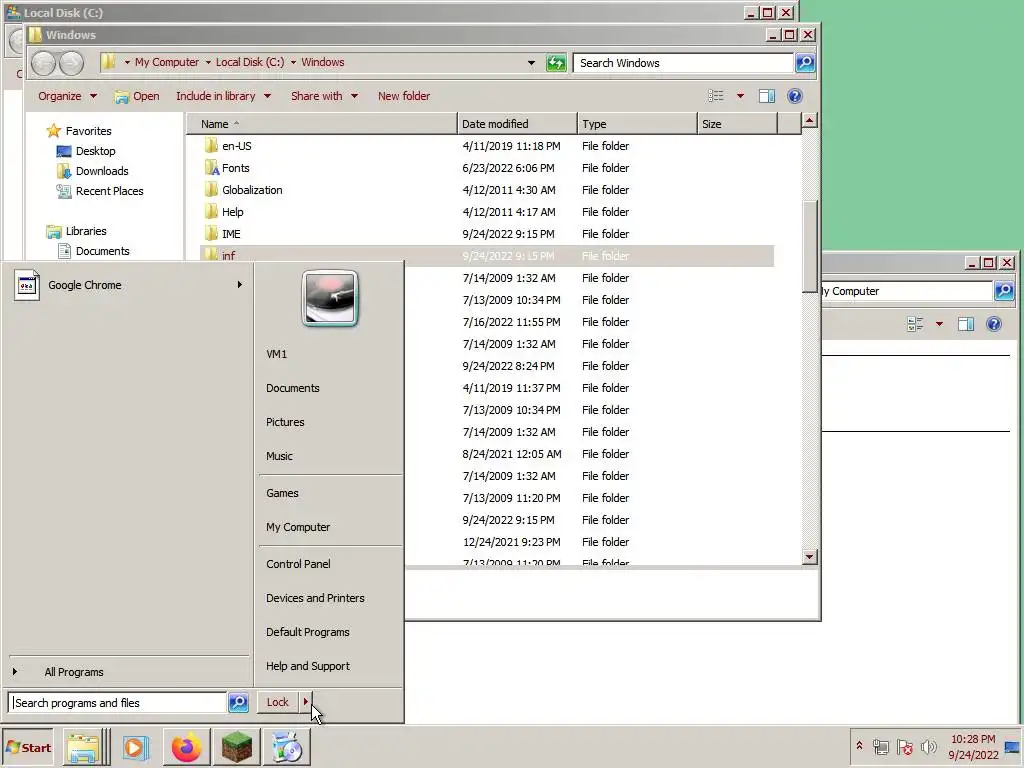This screenshot has height=768, width=1024.
Task: Open the disc program taskbar icon
Action: click(286, 747)
